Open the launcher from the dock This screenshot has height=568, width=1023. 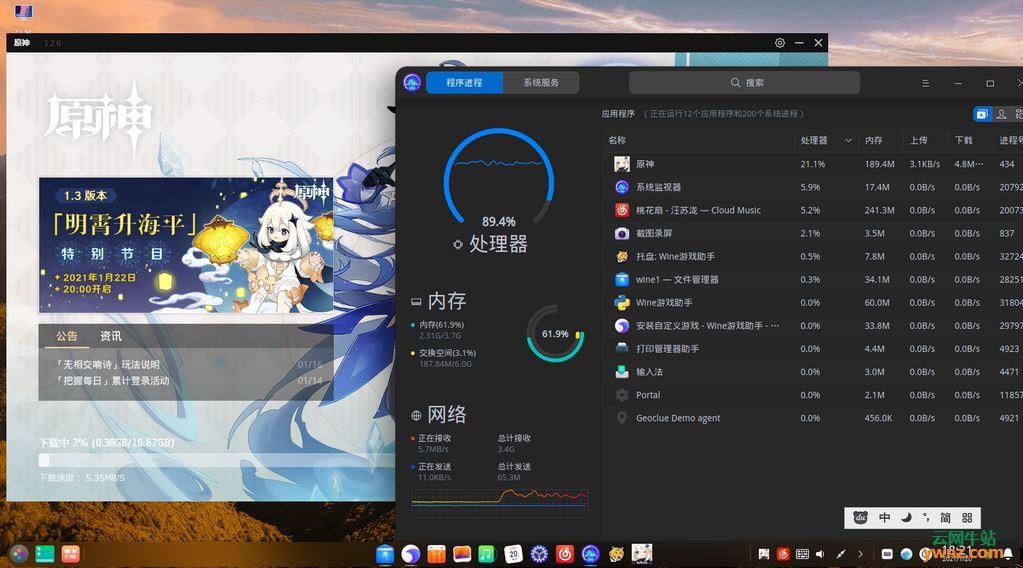click(x=19, y=554)
